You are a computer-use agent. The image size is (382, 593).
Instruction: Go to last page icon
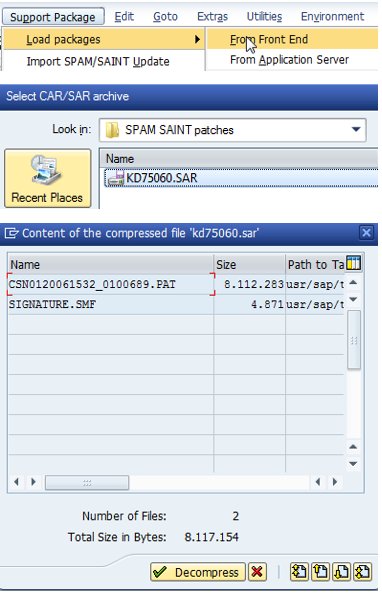pos(363,572)
